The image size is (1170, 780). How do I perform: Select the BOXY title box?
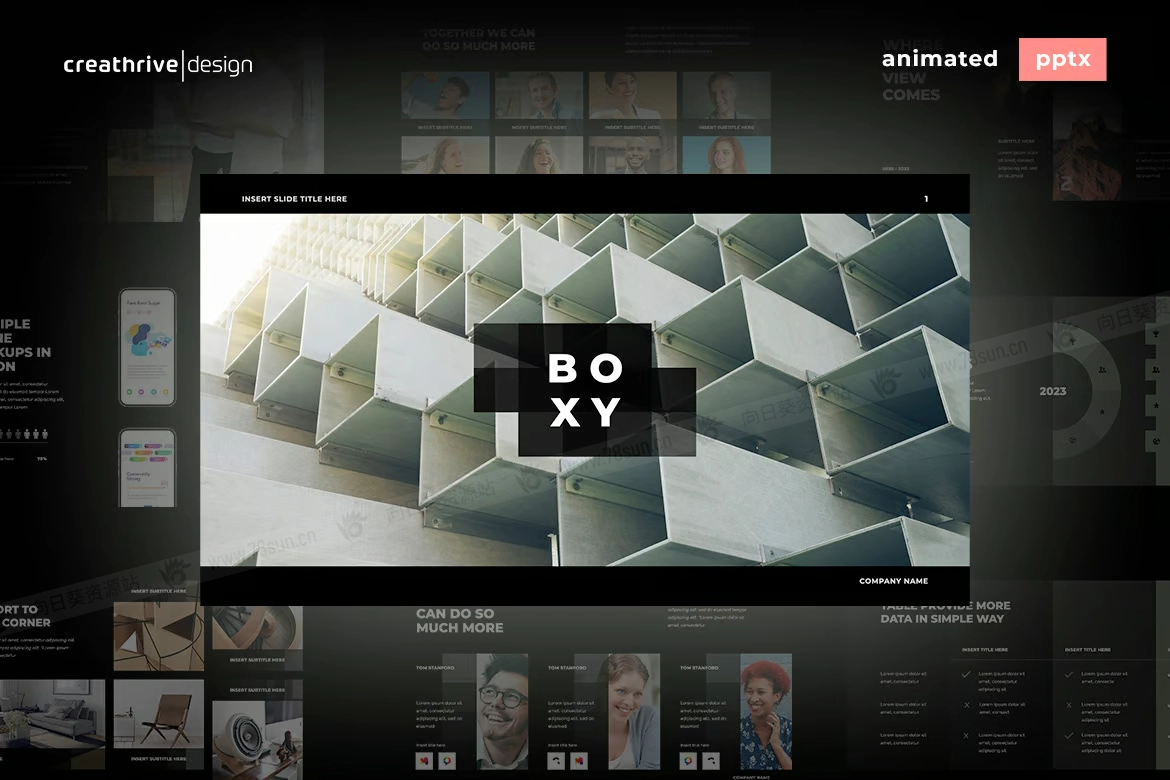point(584,390)
